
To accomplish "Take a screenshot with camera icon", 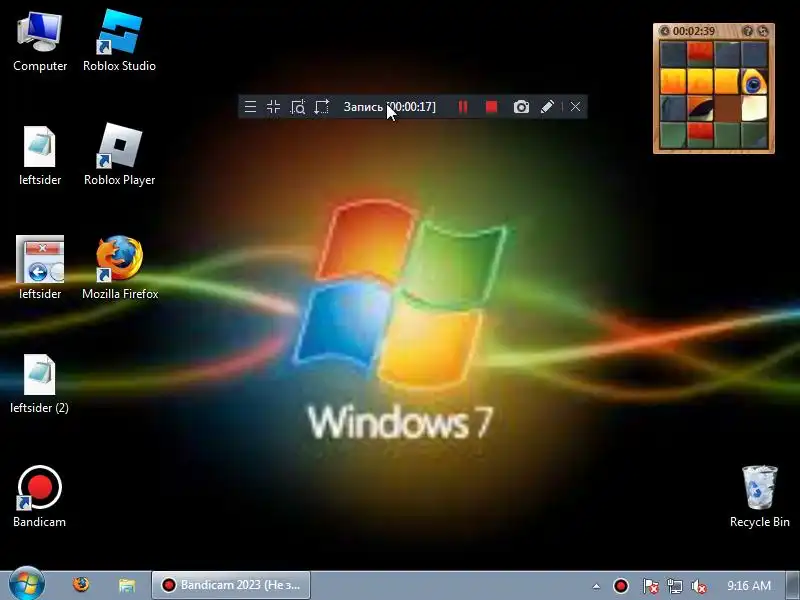I will [x=521, y=107].
